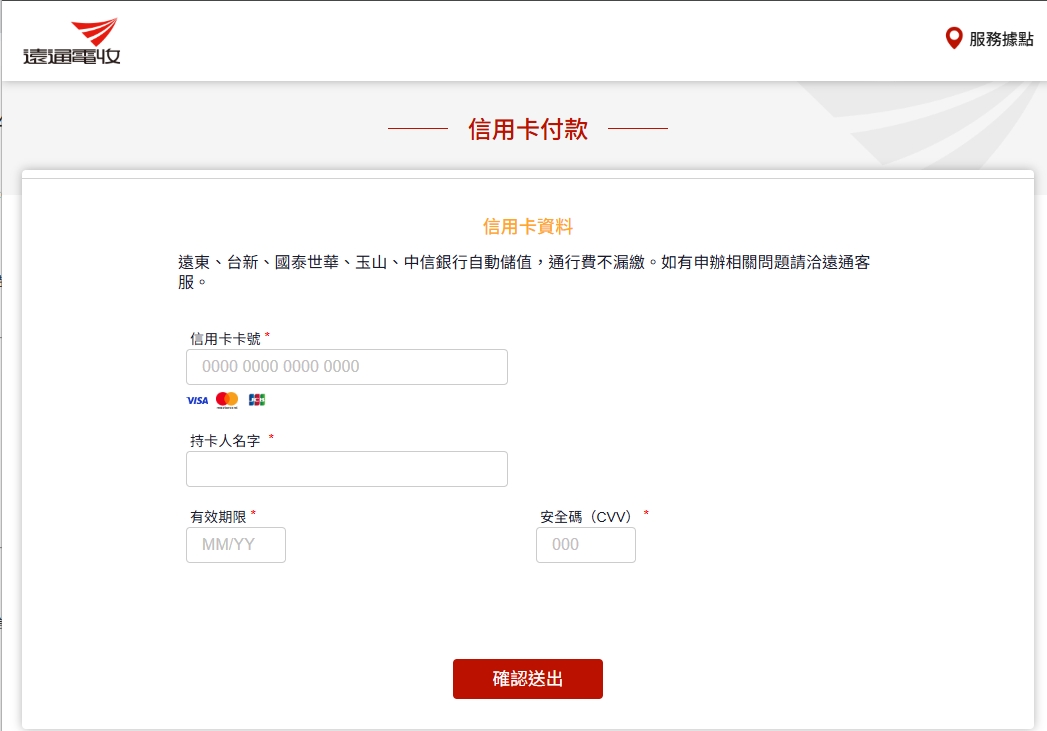Click the 有效期限 label

point(218,517)
